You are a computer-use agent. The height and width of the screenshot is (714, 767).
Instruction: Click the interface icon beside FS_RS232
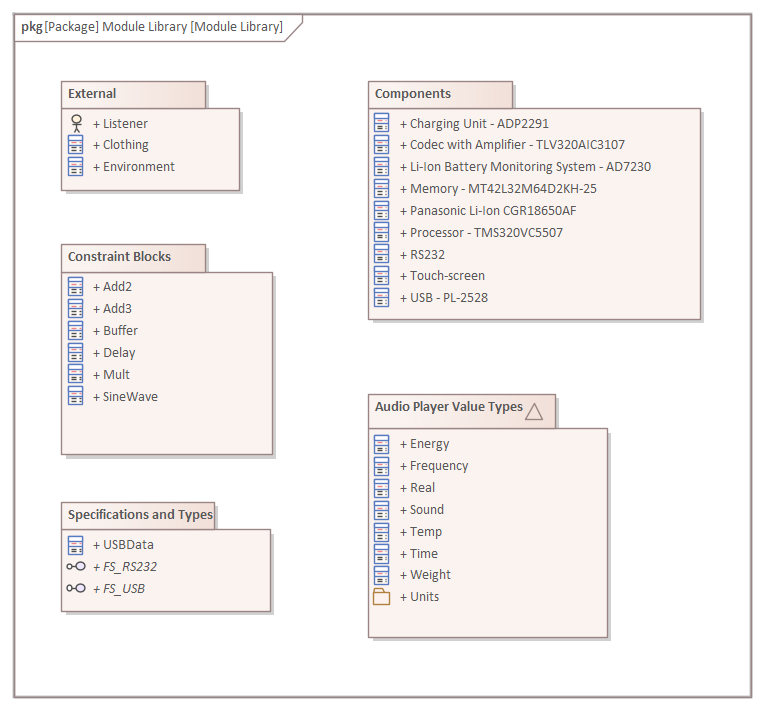tap(76, 566)
